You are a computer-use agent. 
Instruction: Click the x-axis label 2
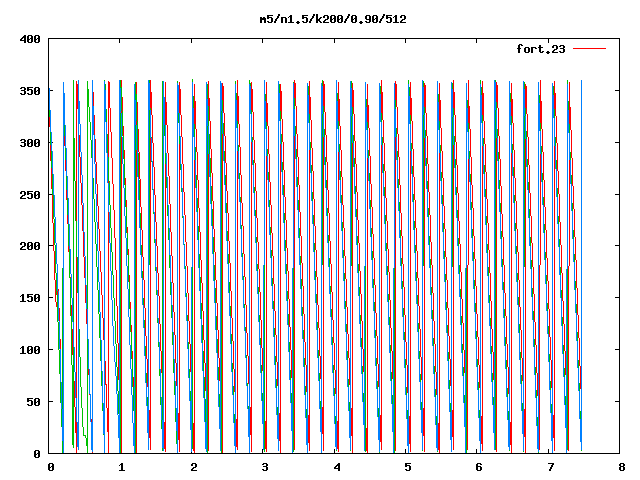193,467
